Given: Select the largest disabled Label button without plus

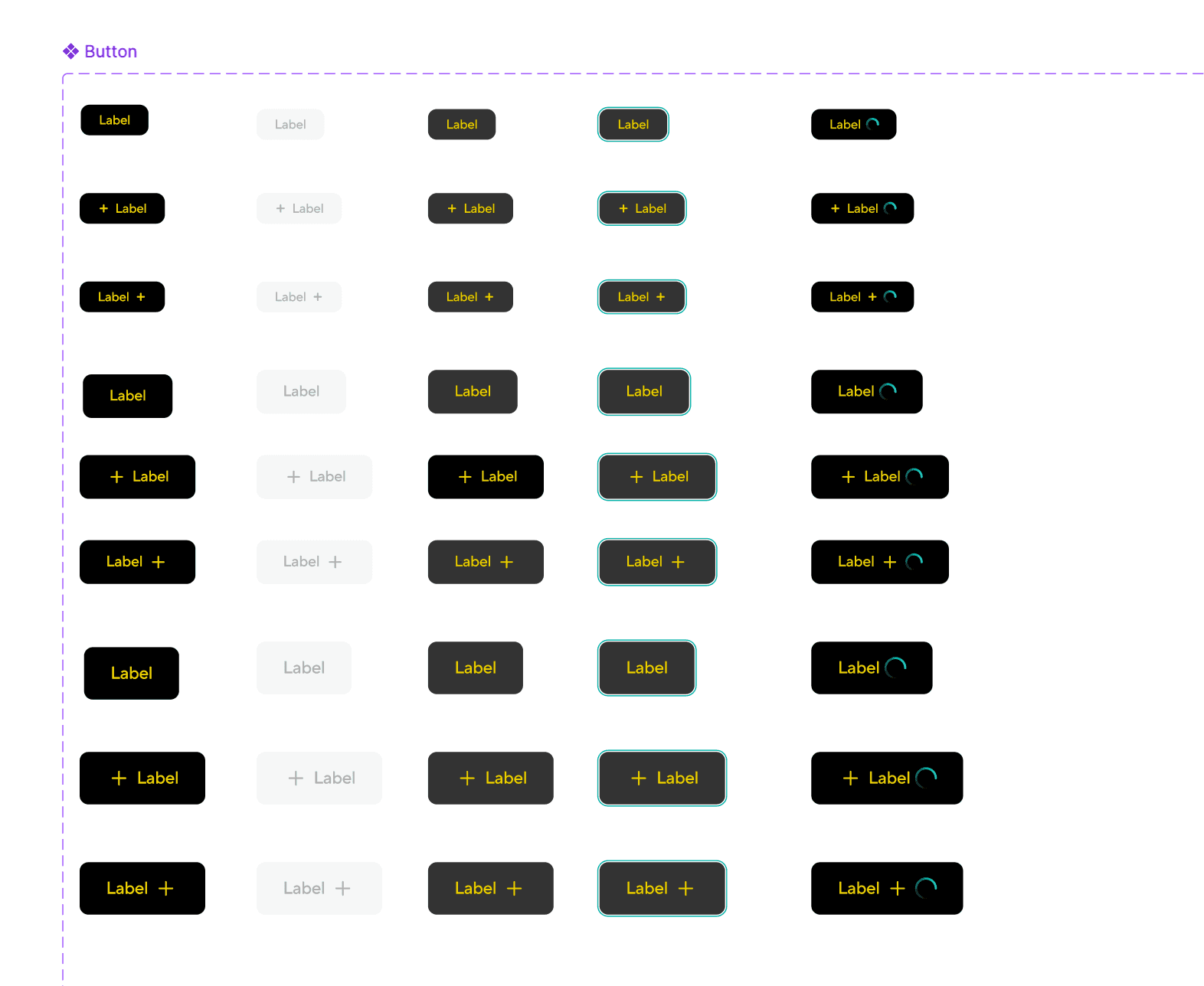Looking at the screenshot, I should click(x=304, y=668).
